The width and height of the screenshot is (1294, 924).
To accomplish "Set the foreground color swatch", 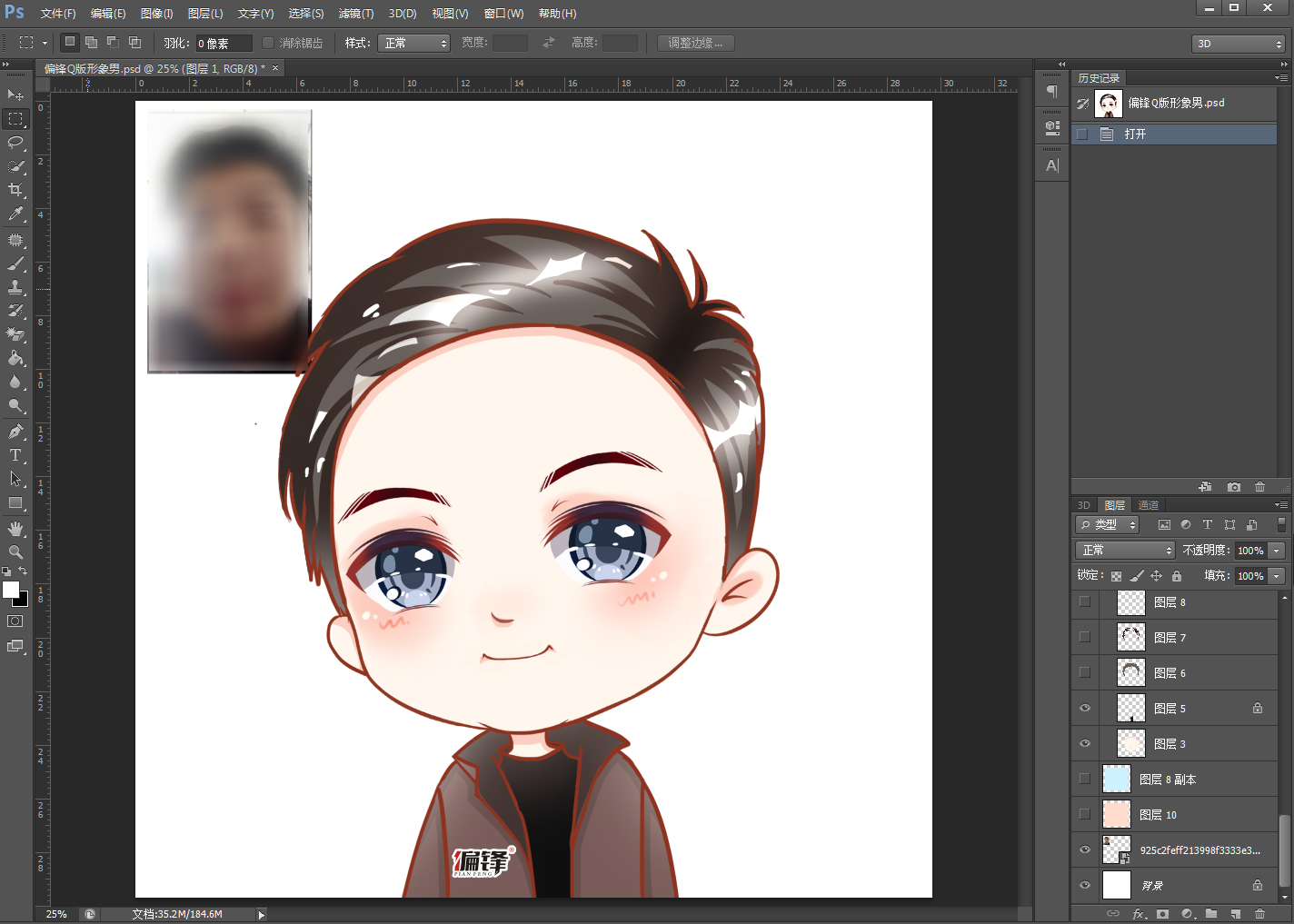I will 10,590.
